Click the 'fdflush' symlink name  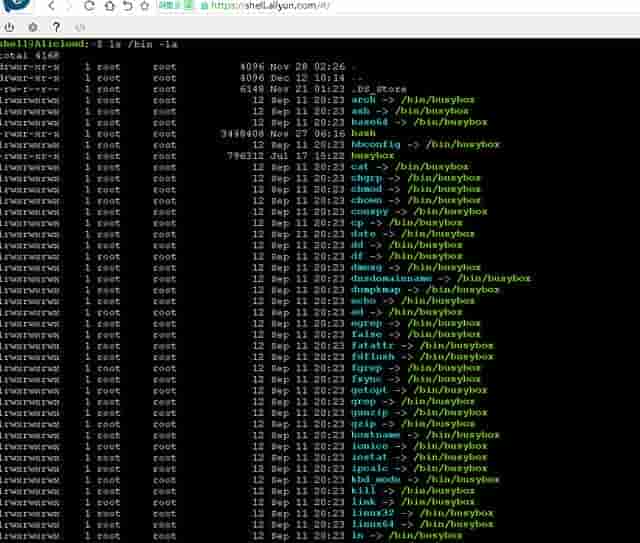(x=373, y=357)
